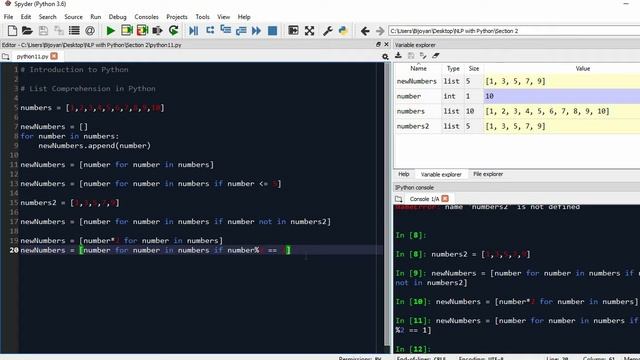Viewport: 640px width, 360px height.
Task: Close the Console 1/A tab
Action: pyautogui.click(x=445, y=198)
